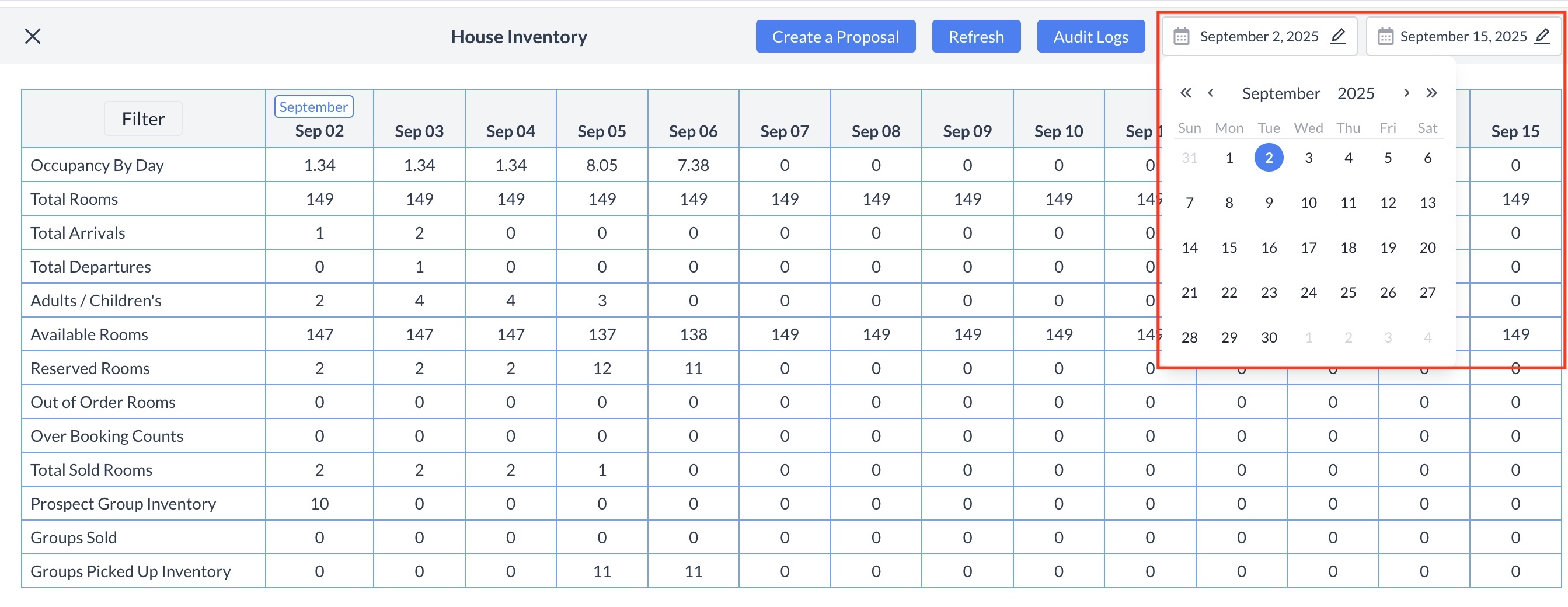Open Audit Logs
The image size is (1568, 607).
click(1090, 37)
